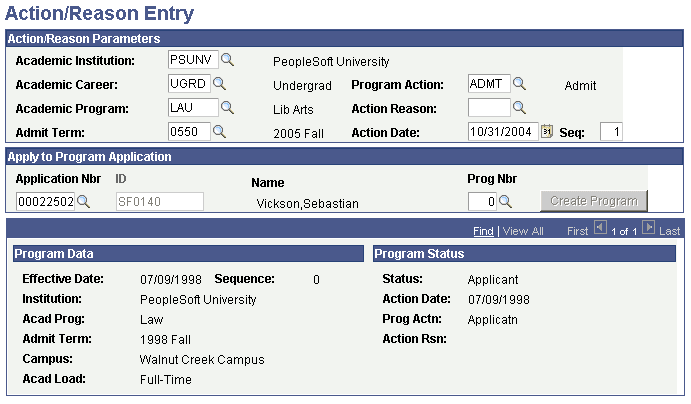Click the Seq number field
This screenshot has height=404, width=691.
pos(610,131)
